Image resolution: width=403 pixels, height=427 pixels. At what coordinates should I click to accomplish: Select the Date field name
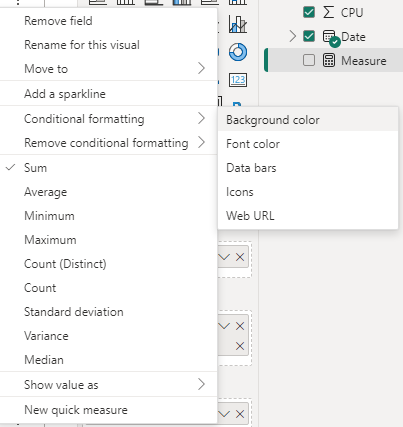coord(353,37)
